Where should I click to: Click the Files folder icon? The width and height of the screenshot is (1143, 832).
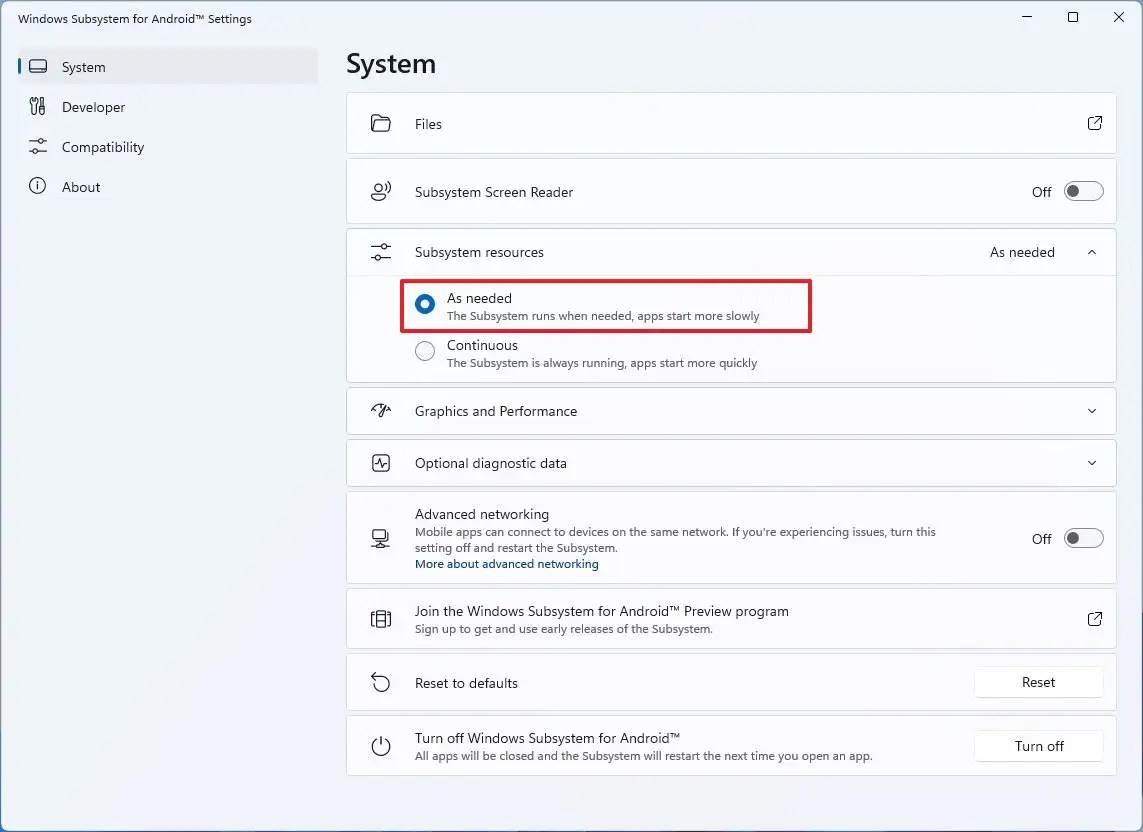381,123
